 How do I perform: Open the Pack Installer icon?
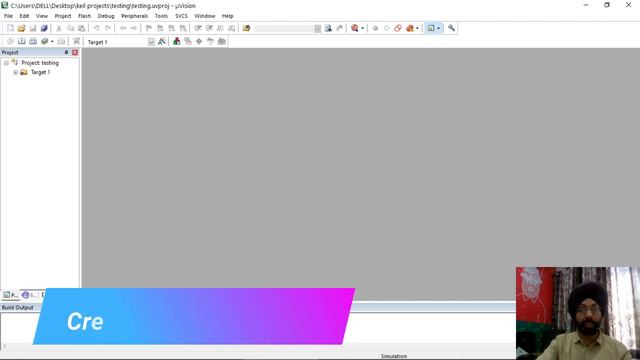tap(222, 41)
